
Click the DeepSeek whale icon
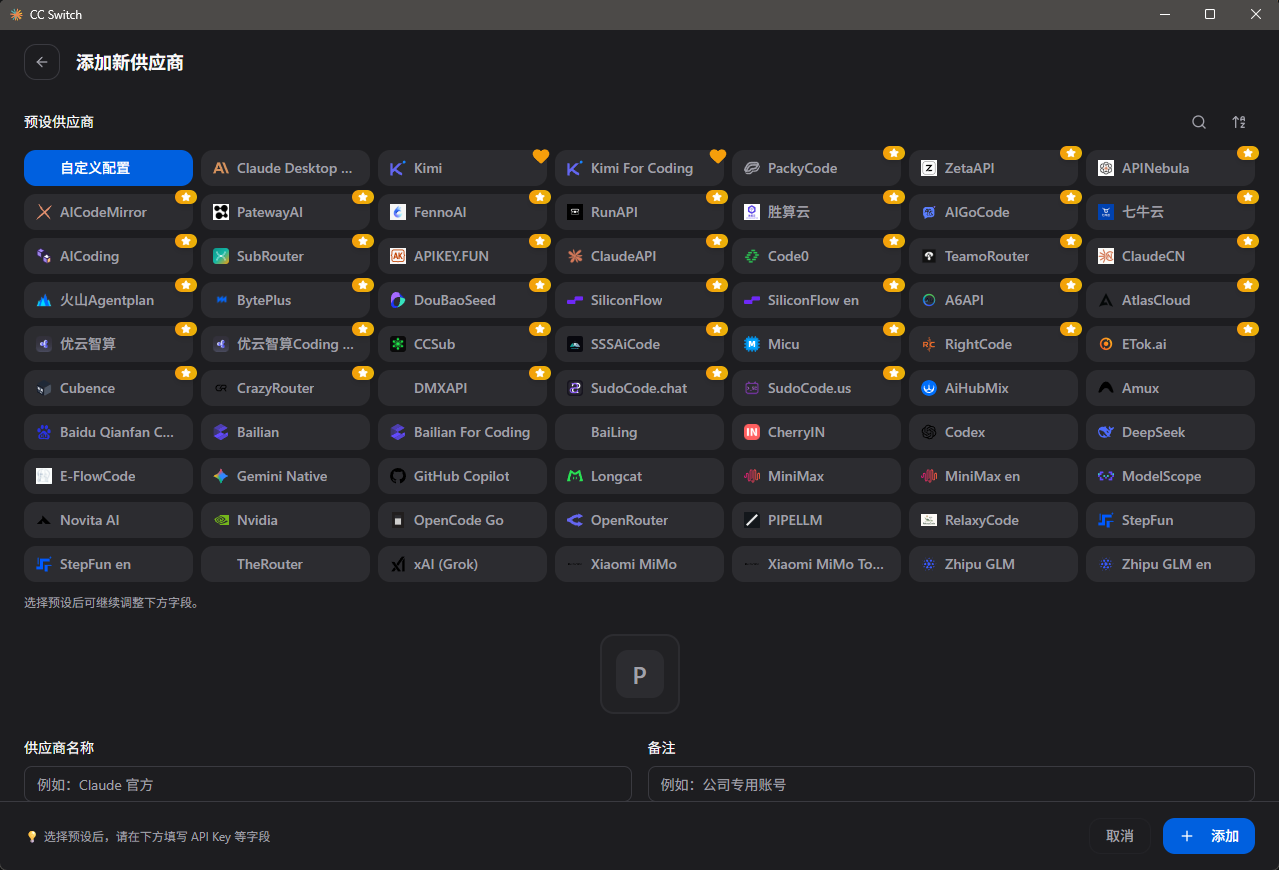pyautogui.click(x=1106, y=432)
